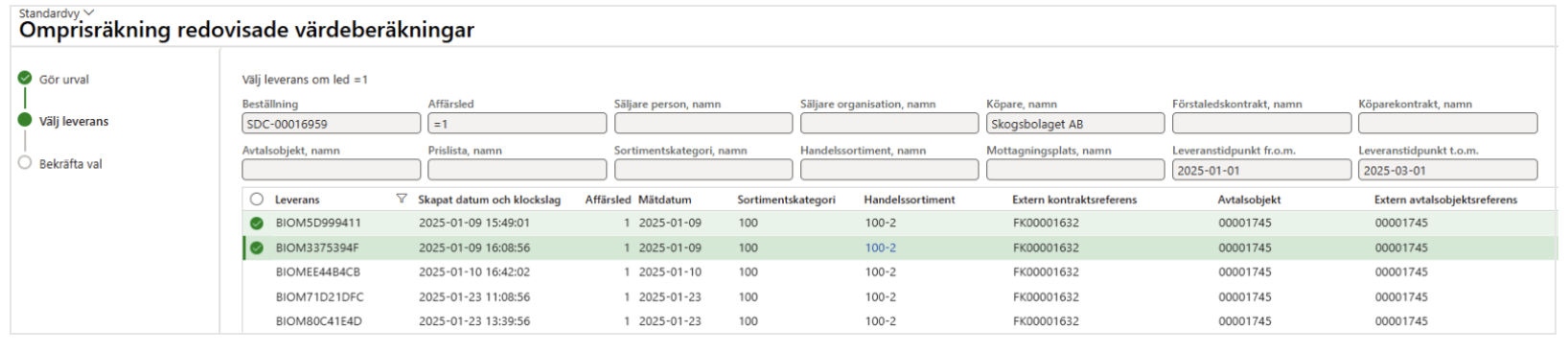The width and height of the screenshot is (1568, 353).
Task: Click the Leveranstidpunkt t.o.m. date field
Action: pyautogui.click(x=1448, y=170)
